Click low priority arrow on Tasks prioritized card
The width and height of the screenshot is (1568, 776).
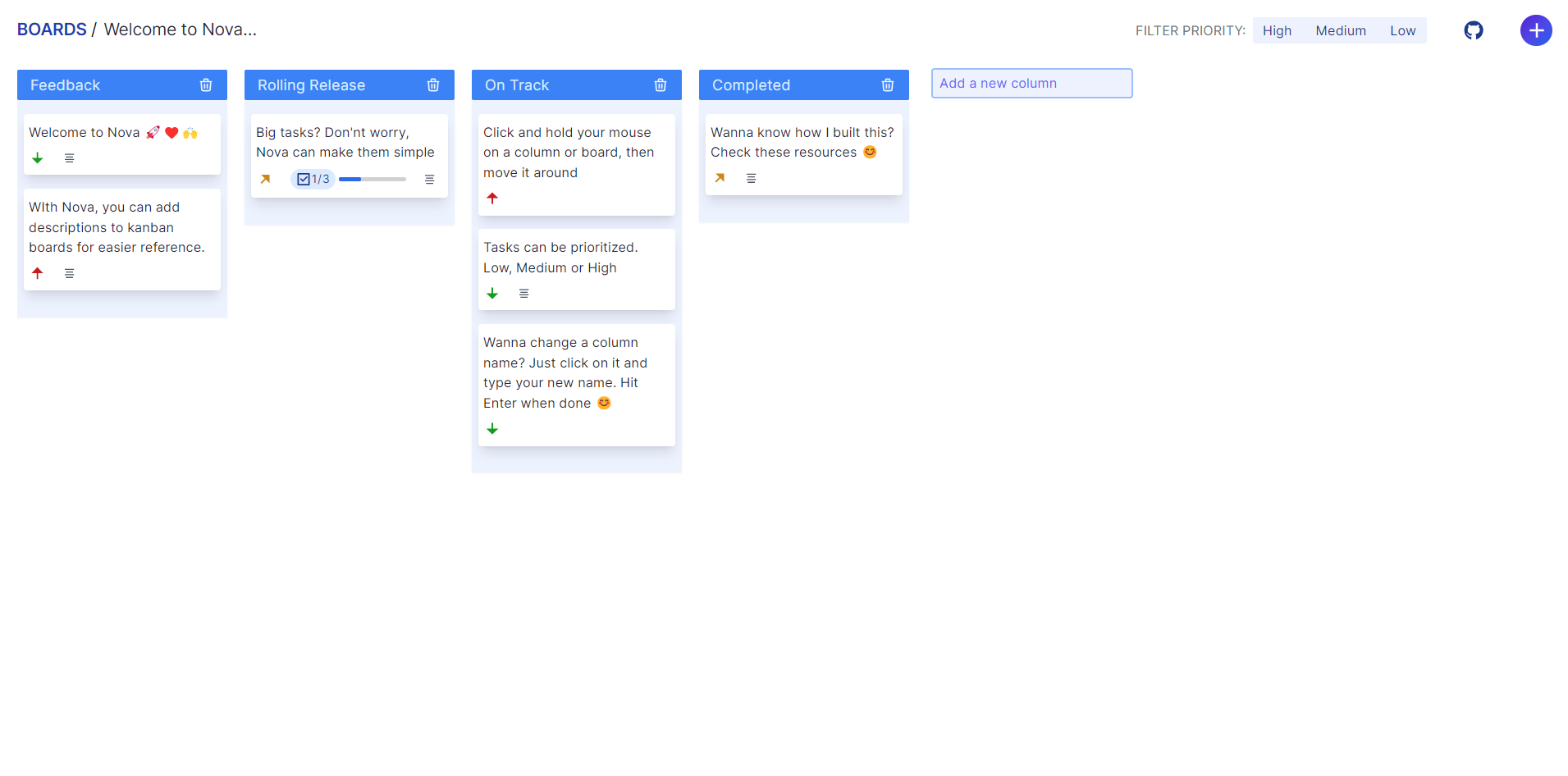click(x=492, y=294)
